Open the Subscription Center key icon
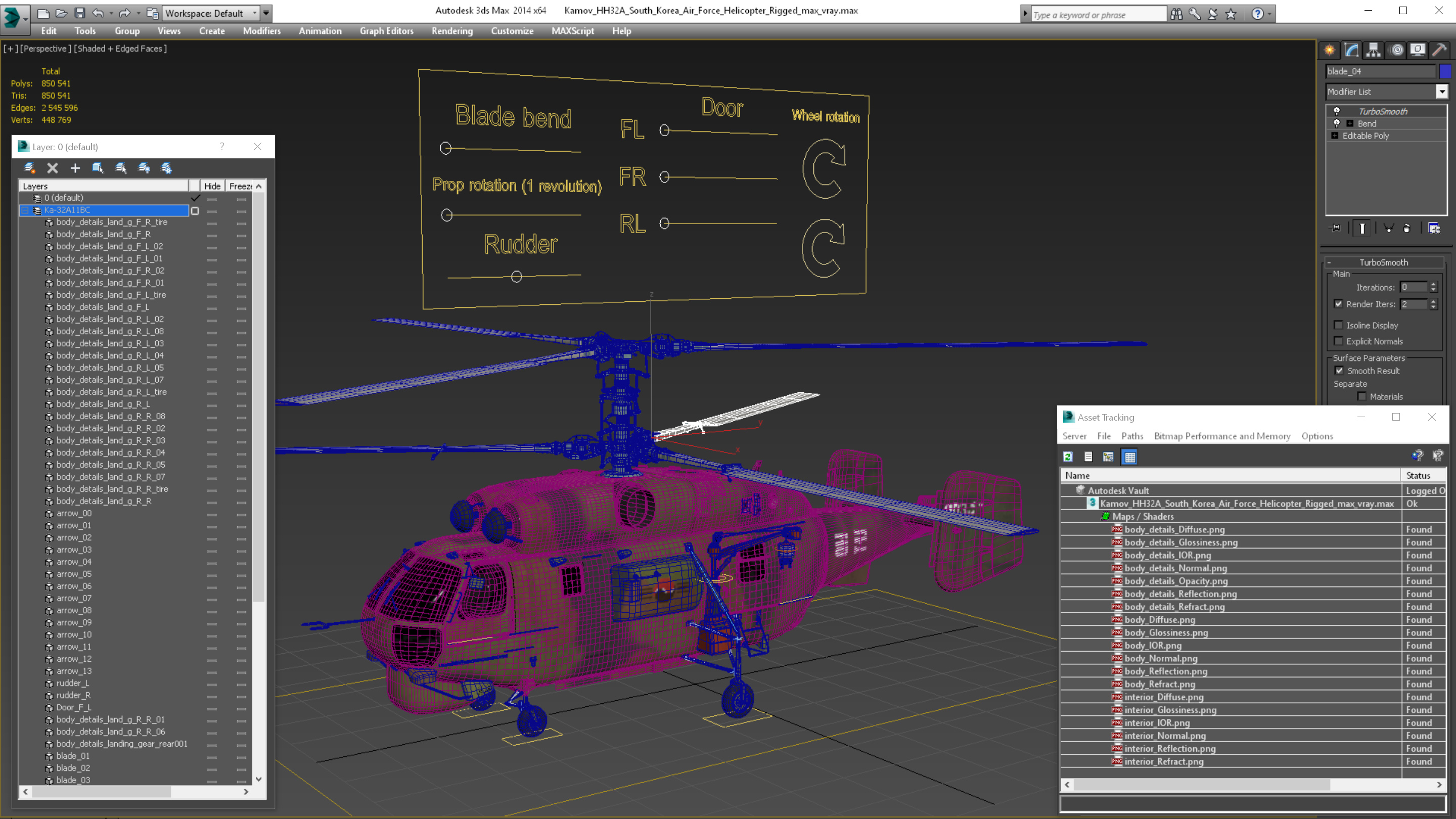1456x819 pixels. pos(1194,14)
